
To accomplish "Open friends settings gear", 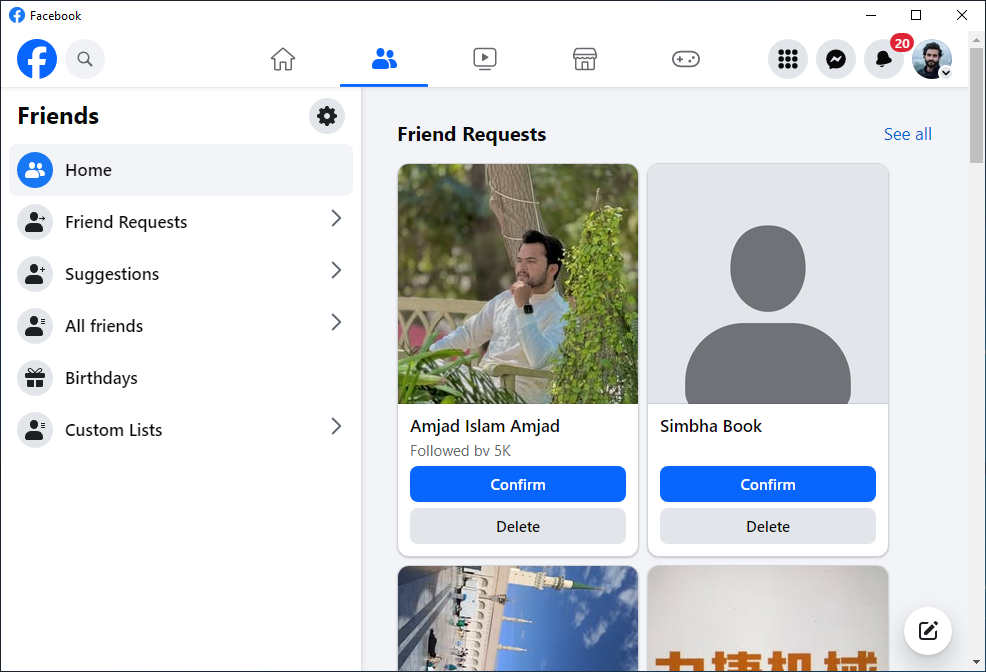I will (x=327, y=116).
